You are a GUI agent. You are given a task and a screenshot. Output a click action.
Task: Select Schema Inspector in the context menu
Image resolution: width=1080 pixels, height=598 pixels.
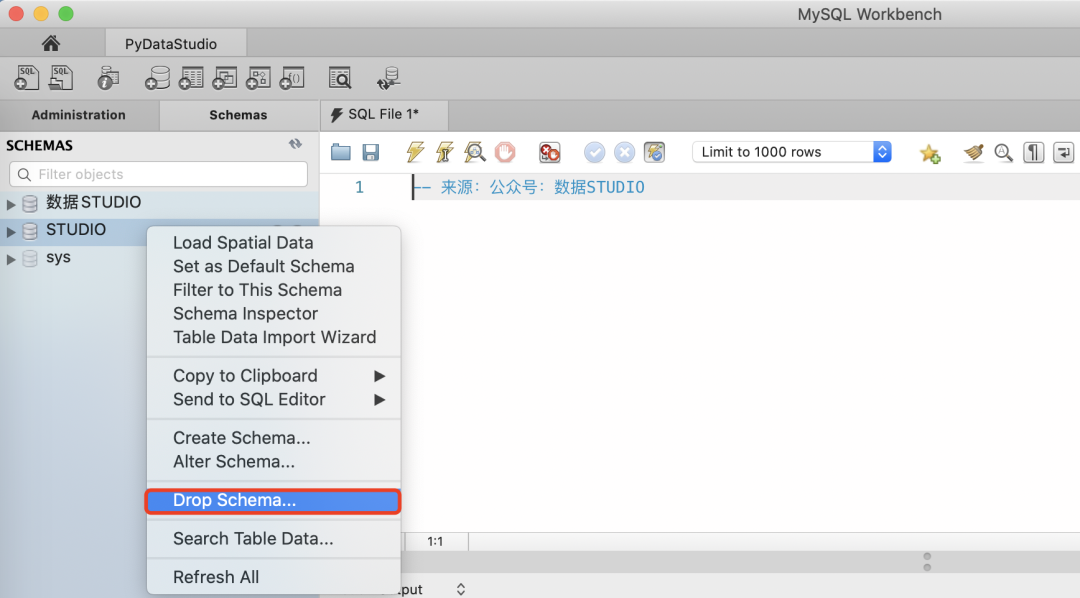tap(245, 313)
